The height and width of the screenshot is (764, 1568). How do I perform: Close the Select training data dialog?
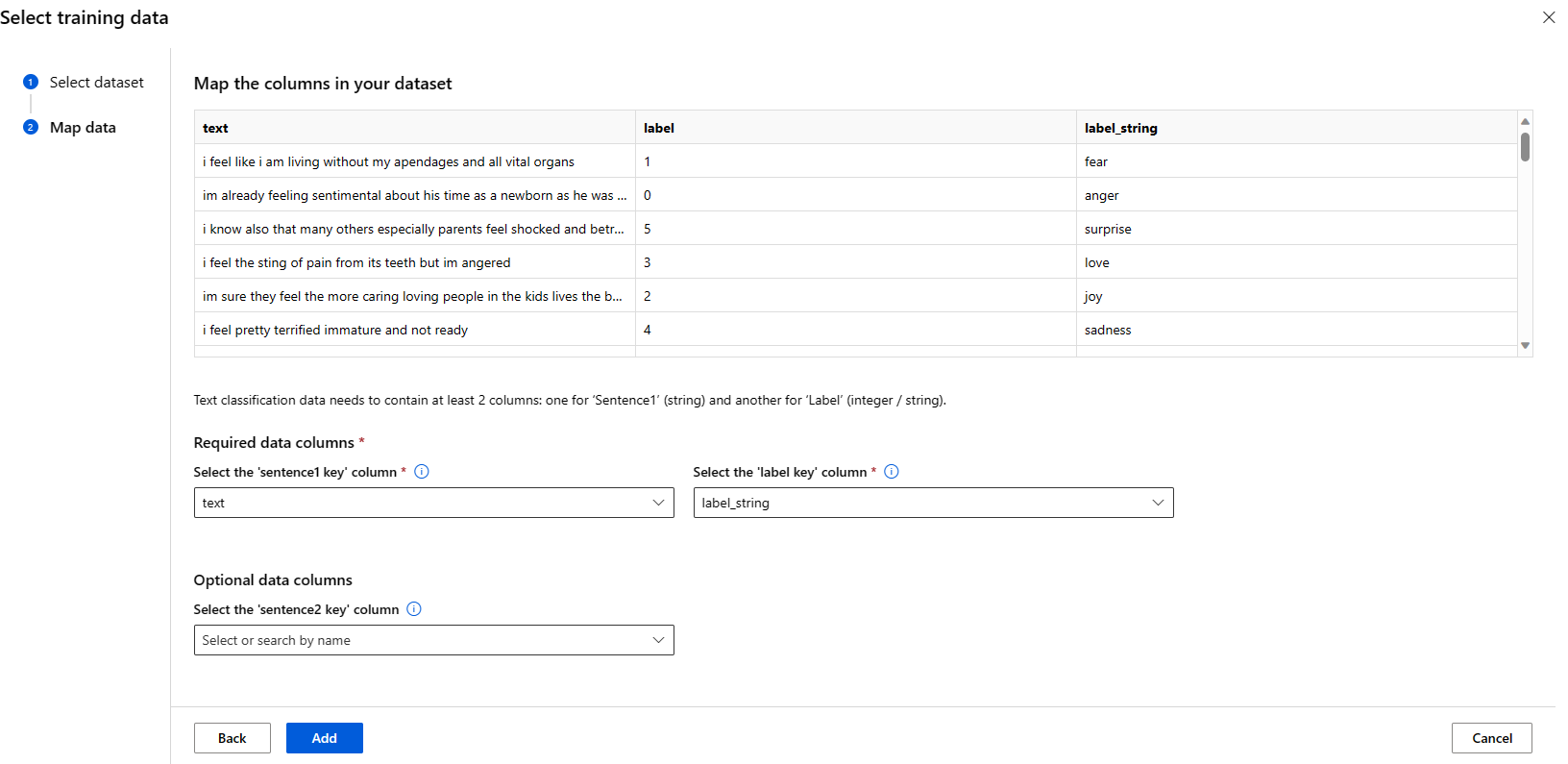[1549, 17]
